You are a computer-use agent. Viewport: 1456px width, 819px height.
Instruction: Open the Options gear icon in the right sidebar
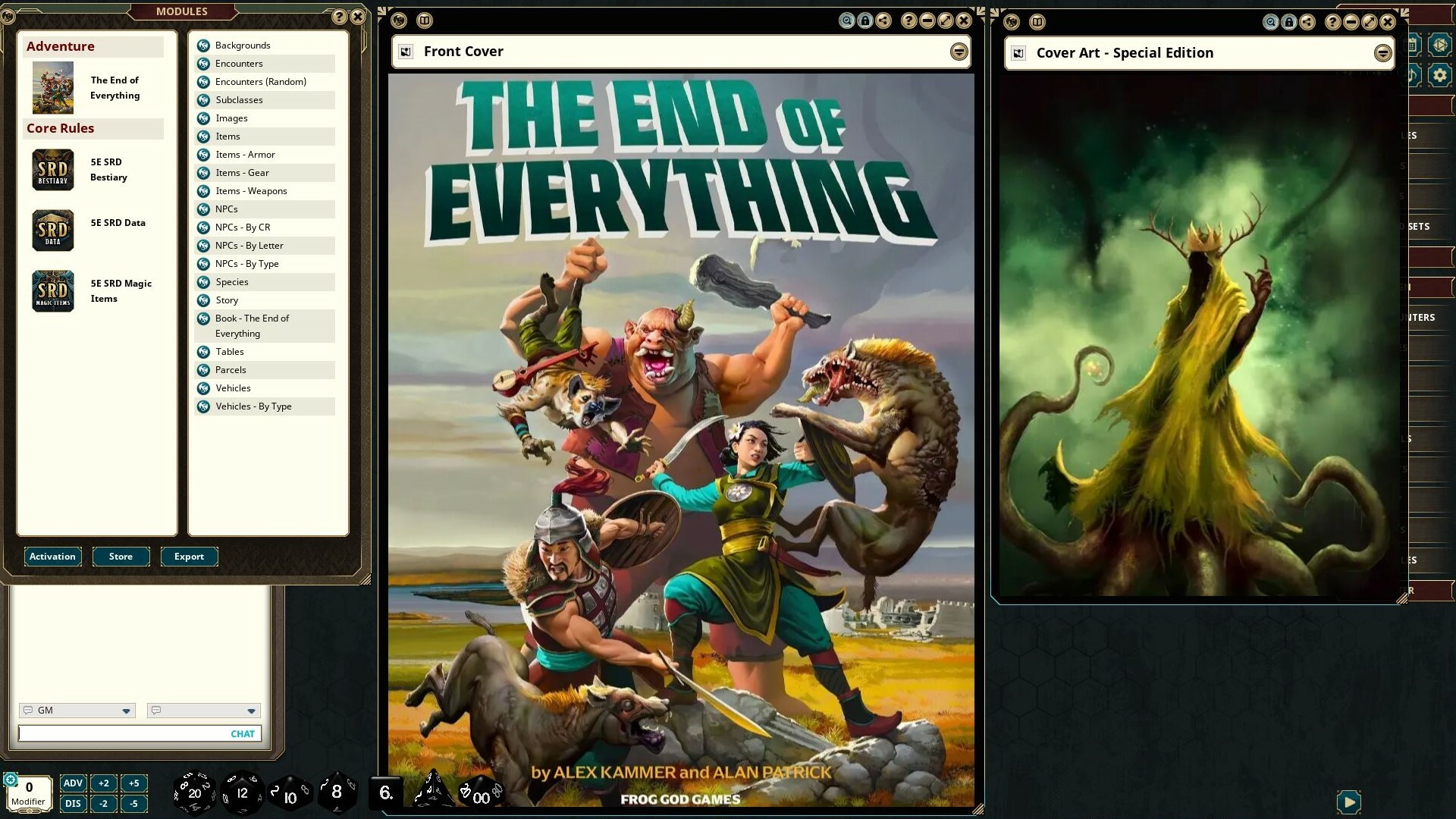point(1439,75)
